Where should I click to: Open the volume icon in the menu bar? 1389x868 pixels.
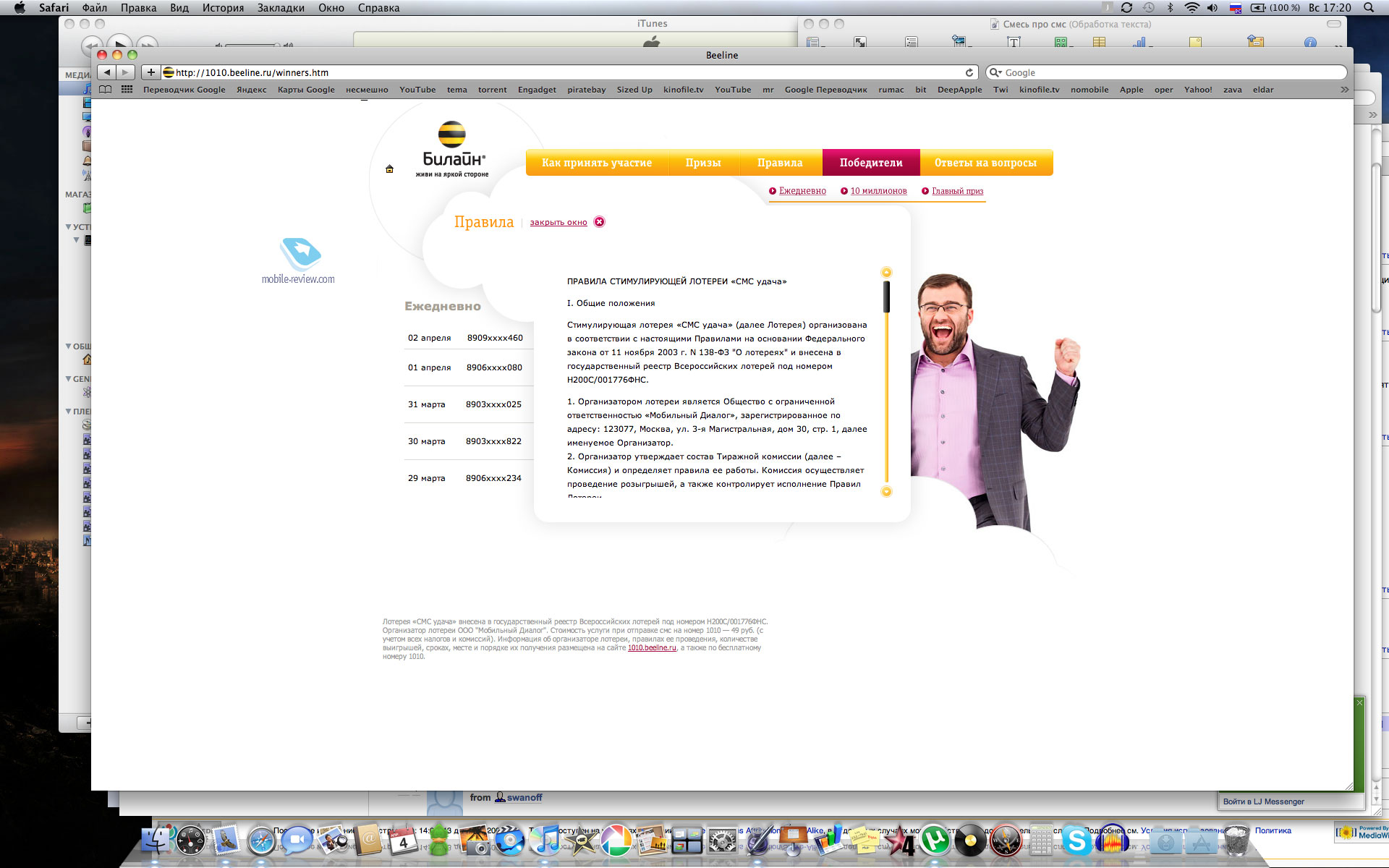point(1212,7)
